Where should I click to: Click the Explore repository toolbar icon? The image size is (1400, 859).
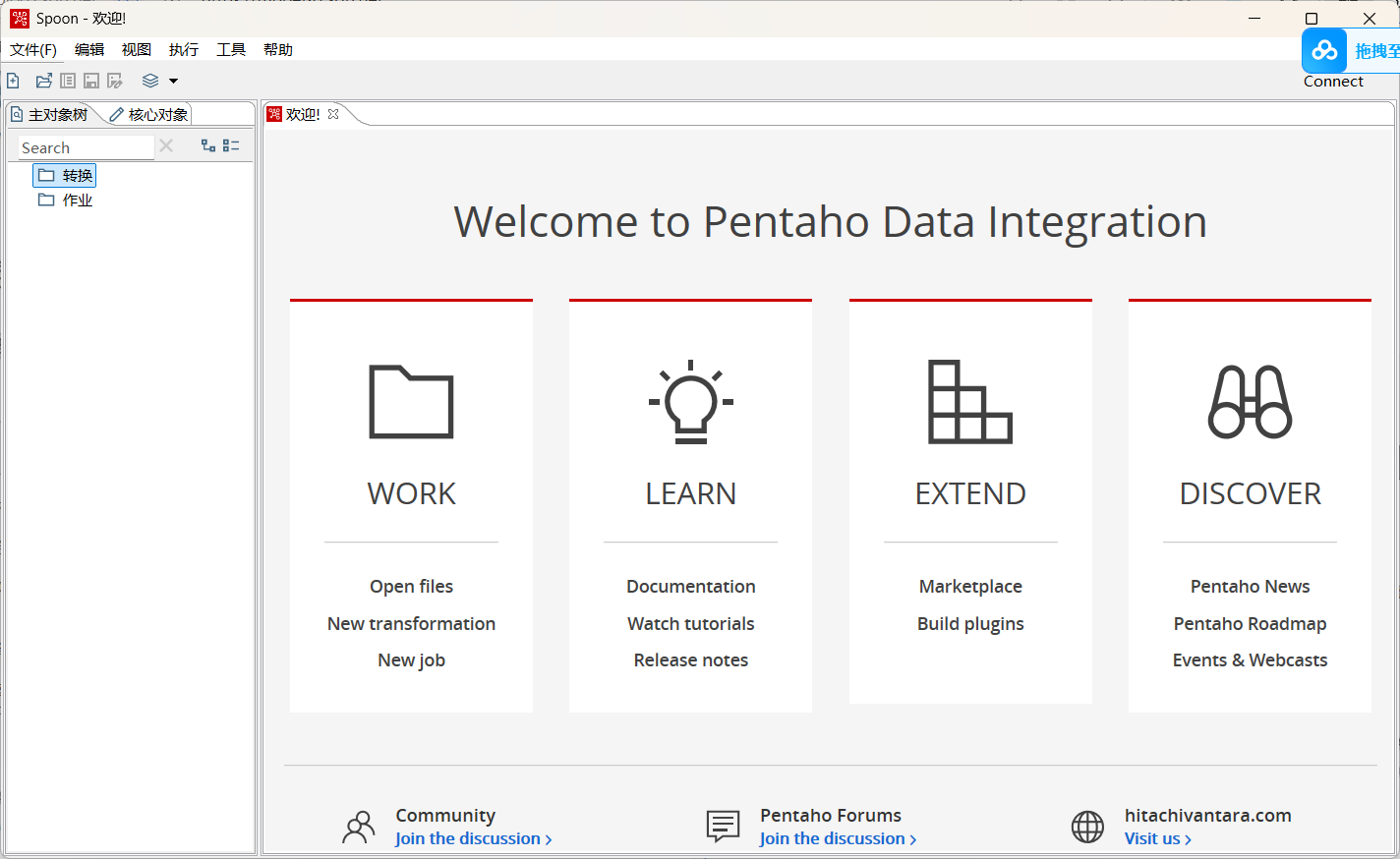click(68, 81)
